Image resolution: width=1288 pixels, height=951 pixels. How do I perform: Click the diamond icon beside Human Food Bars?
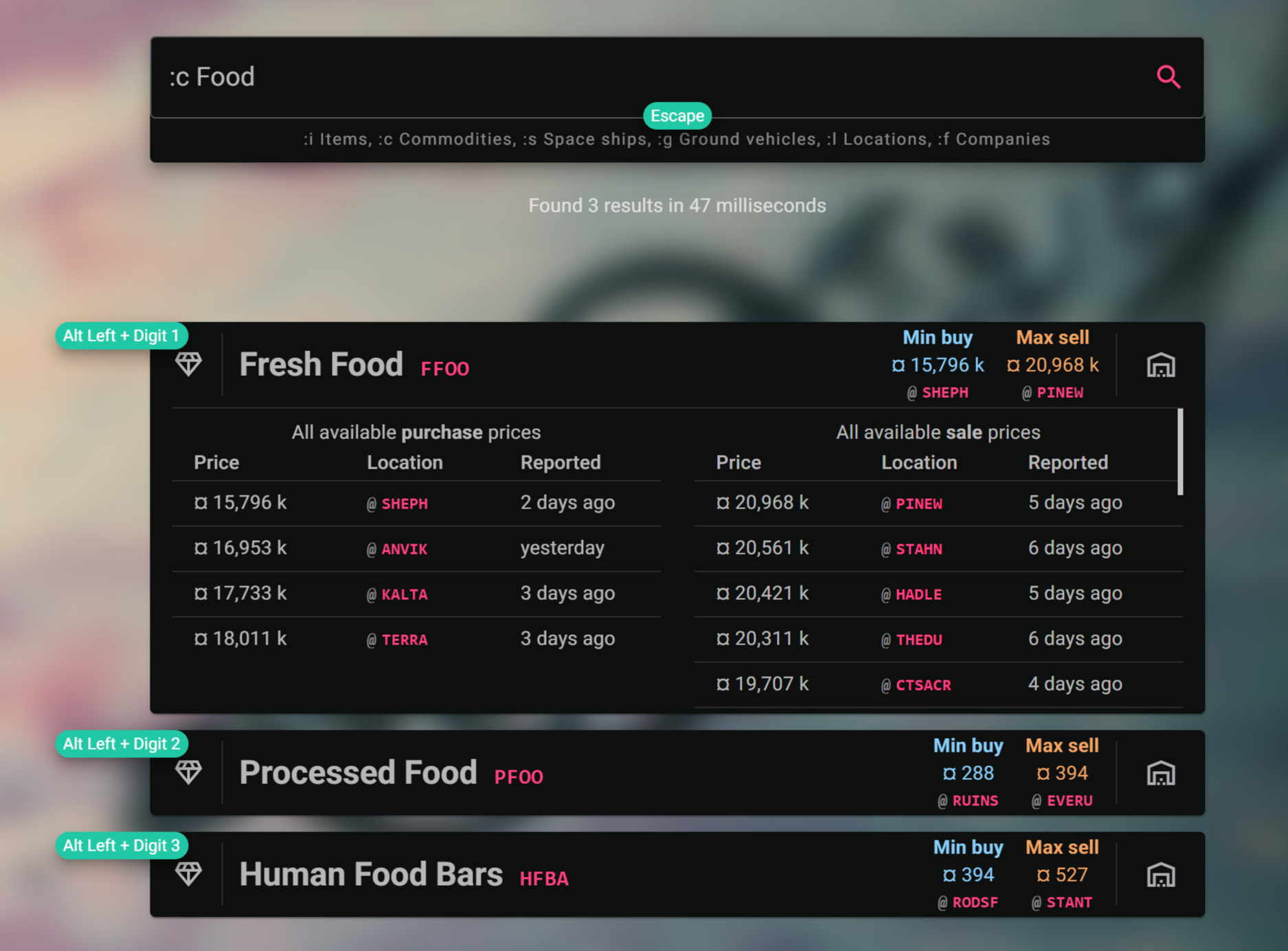tap(188, 874)
